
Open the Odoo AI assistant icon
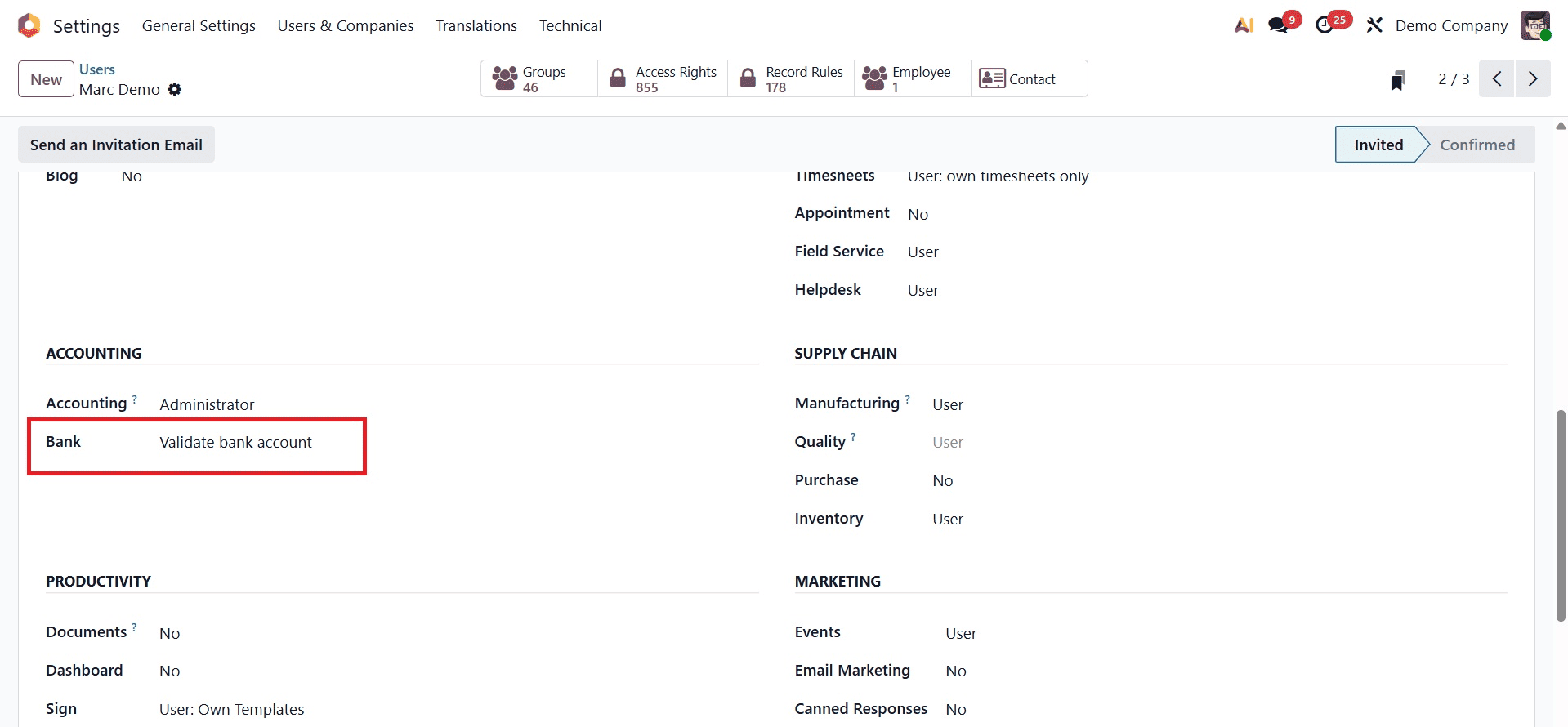pyautogui.click(x=1243, y=25)
